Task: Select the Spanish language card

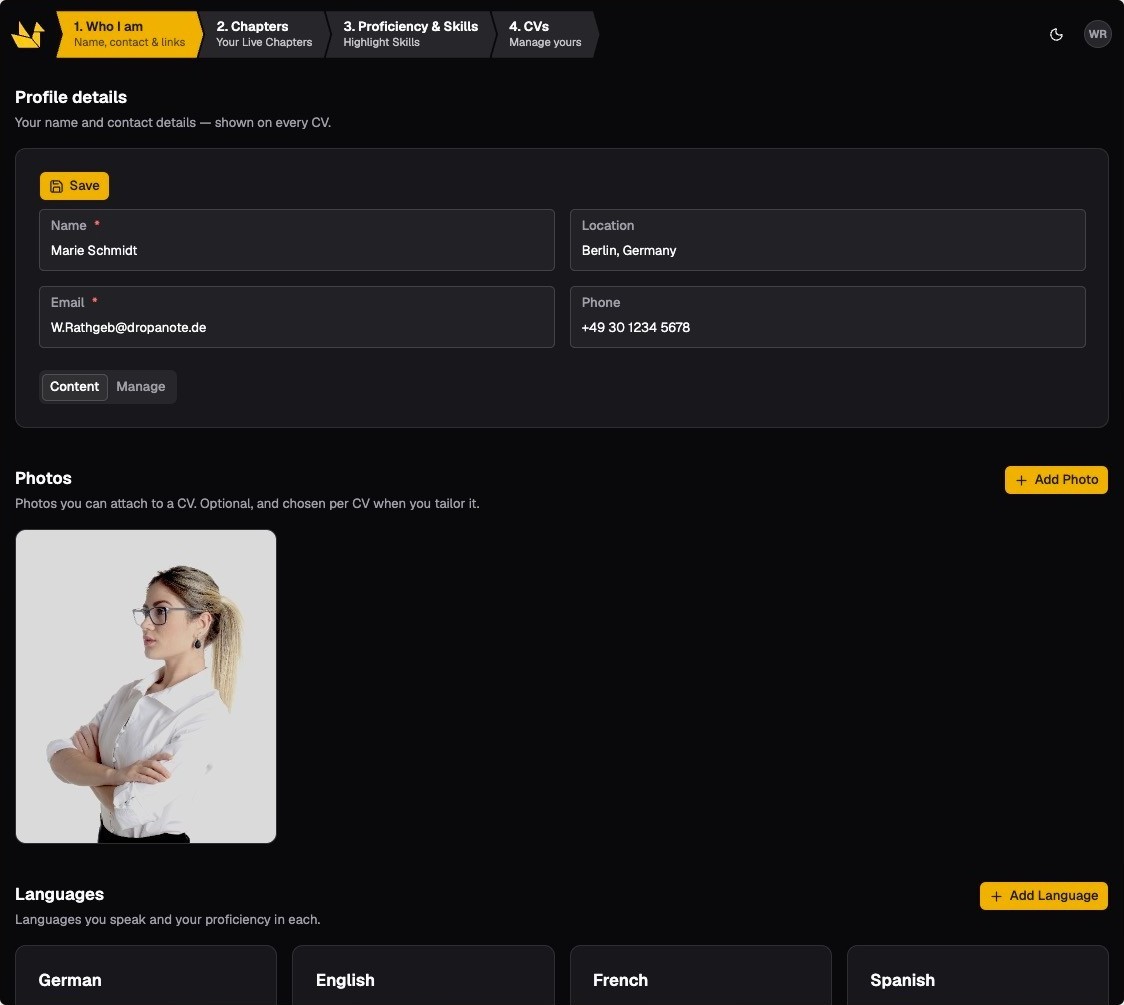Action: coord(978,975)
